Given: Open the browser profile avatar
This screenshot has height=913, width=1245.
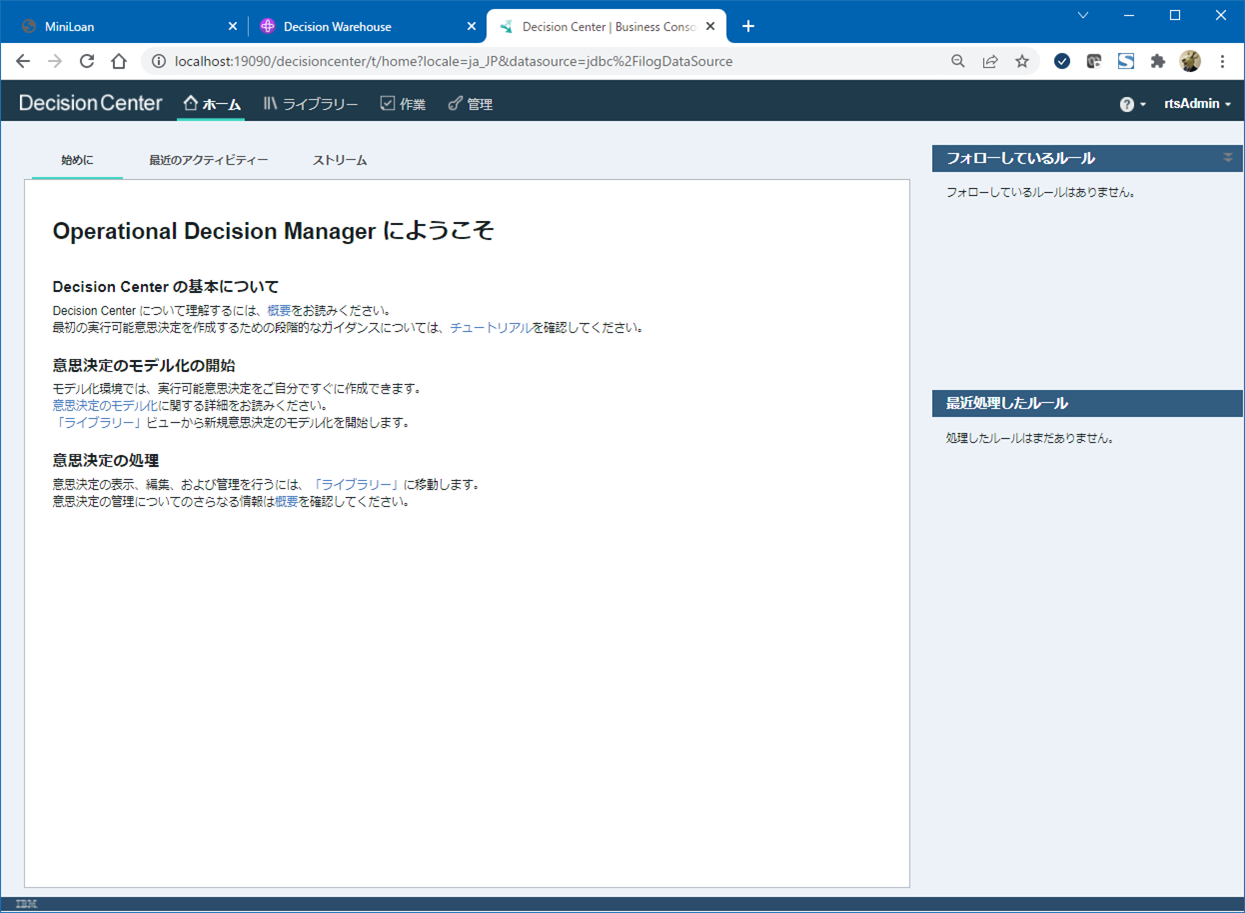Looking at the screenshot, I should (x=1190, y=61).
